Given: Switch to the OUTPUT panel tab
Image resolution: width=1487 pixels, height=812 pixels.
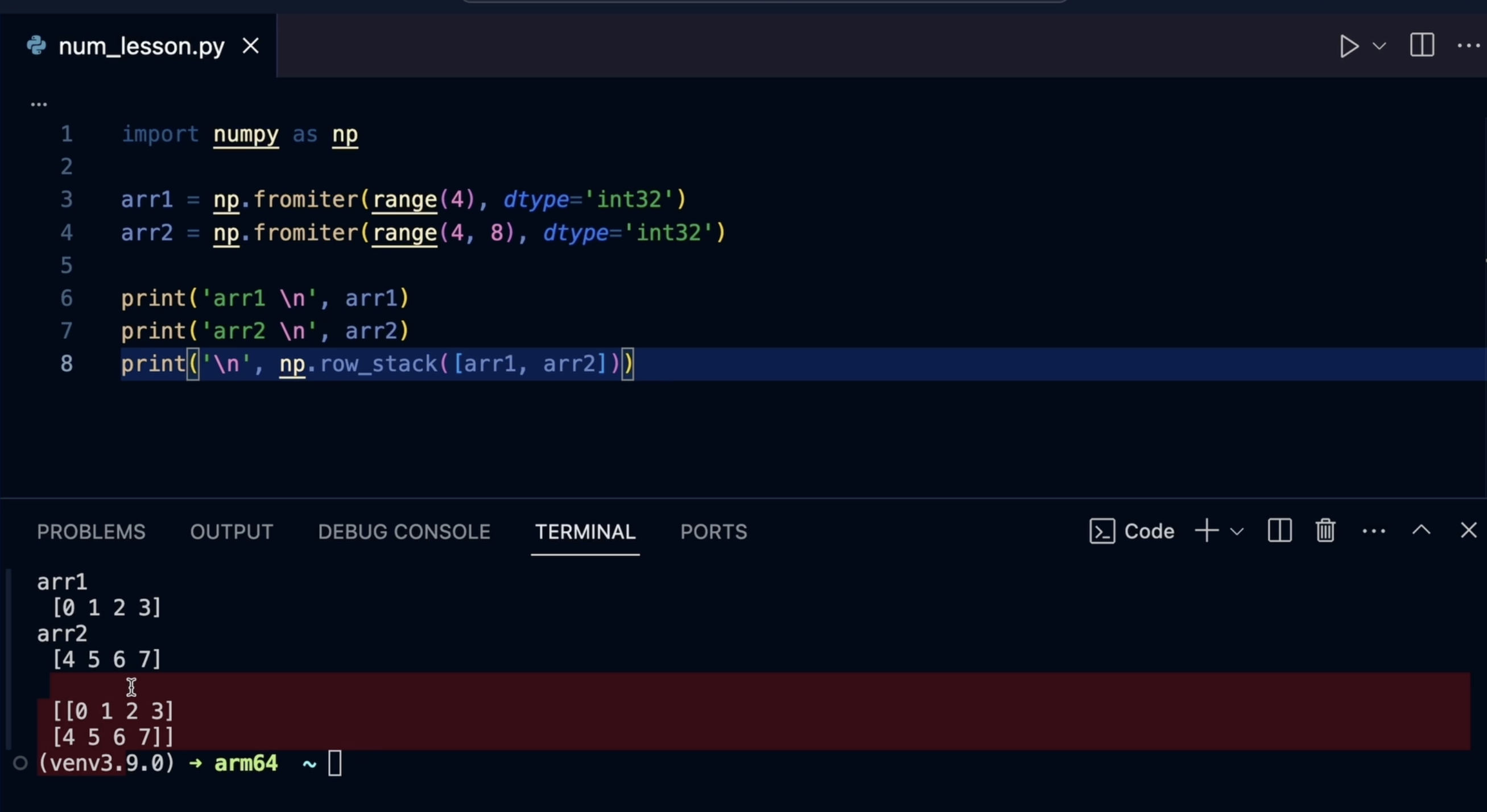Looking at the screenshot, I should [232, 532].
